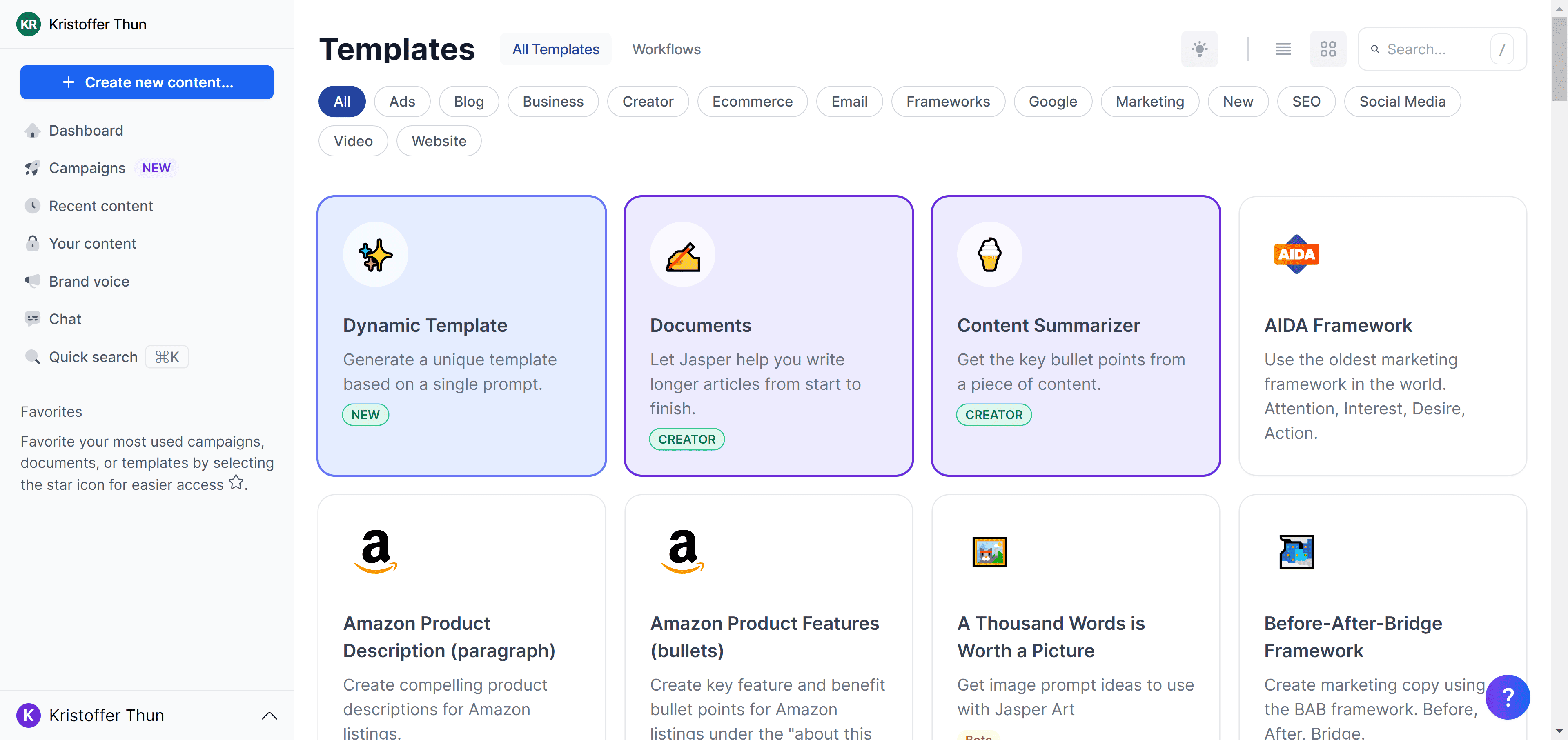The height and width of the screenshot is (740, 1568).
Task: Filter templates by Ads
Action: point(402,102)
